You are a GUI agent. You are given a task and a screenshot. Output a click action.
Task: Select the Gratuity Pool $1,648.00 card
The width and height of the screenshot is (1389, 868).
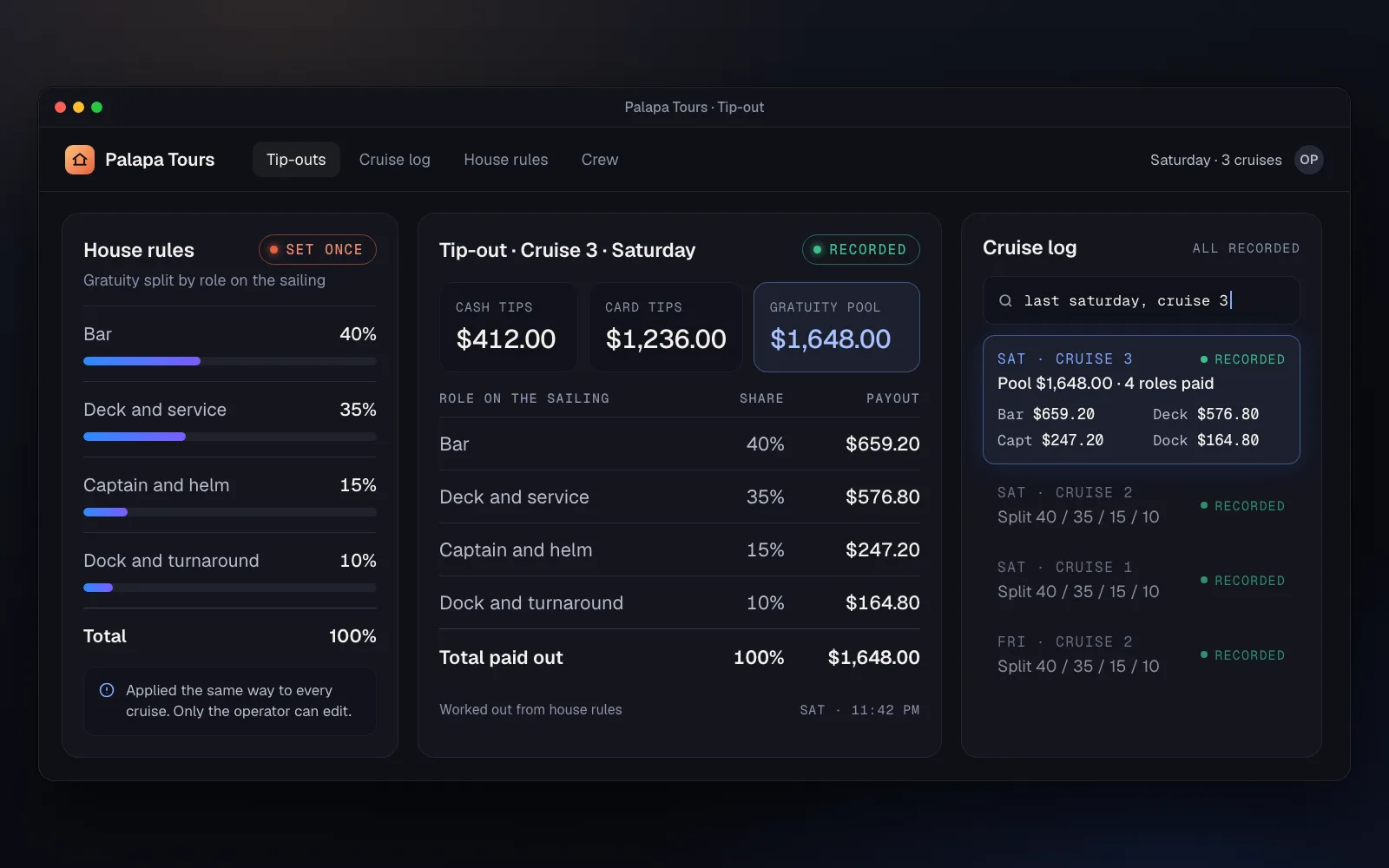[x=837, y=327]
